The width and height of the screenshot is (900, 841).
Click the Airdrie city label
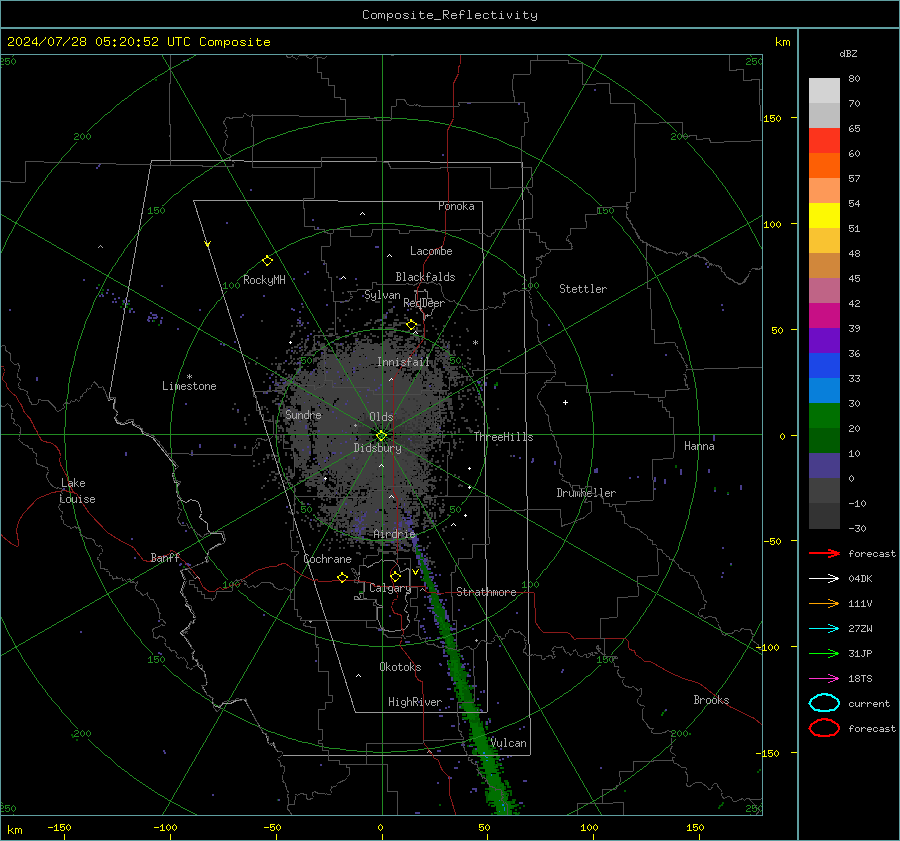[x=394, y=534]
